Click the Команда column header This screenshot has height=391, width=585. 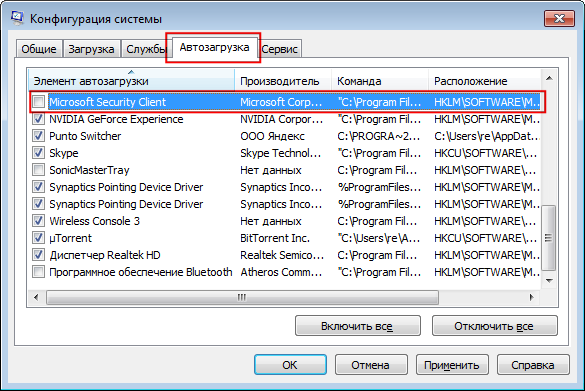pyautogui.click(x=380, y=81)
